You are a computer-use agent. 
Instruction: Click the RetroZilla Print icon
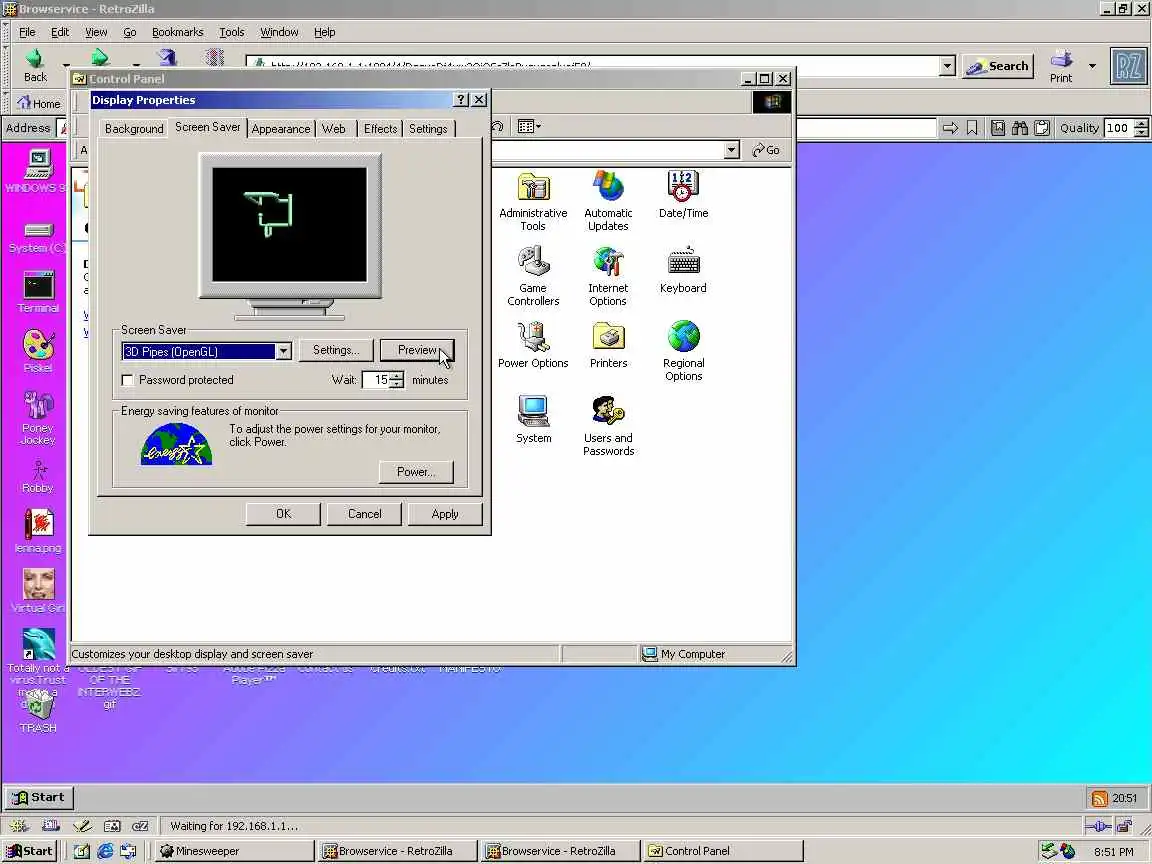pos(1061,66)
